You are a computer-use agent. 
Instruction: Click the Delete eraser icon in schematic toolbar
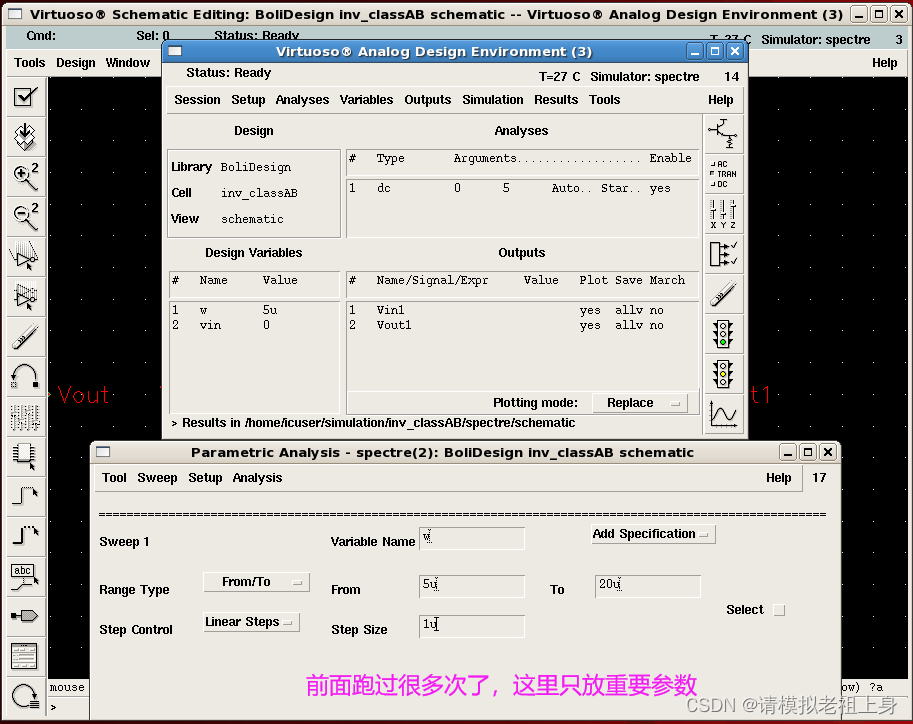(x=25, y=336)
